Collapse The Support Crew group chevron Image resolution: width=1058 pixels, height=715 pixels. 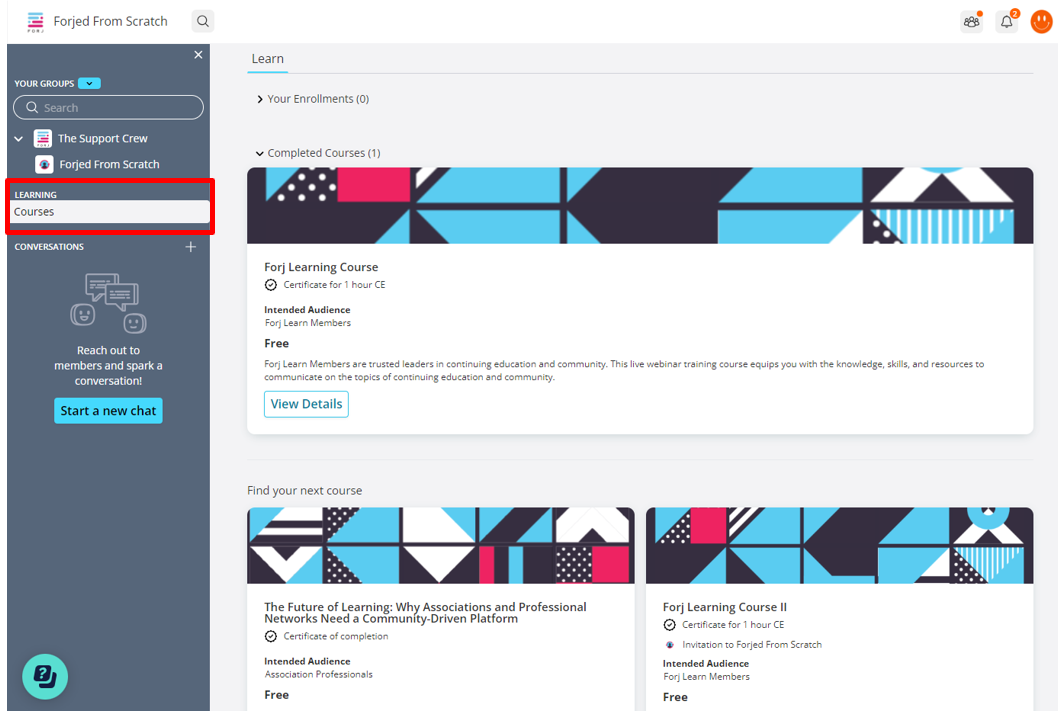(19, 139)
